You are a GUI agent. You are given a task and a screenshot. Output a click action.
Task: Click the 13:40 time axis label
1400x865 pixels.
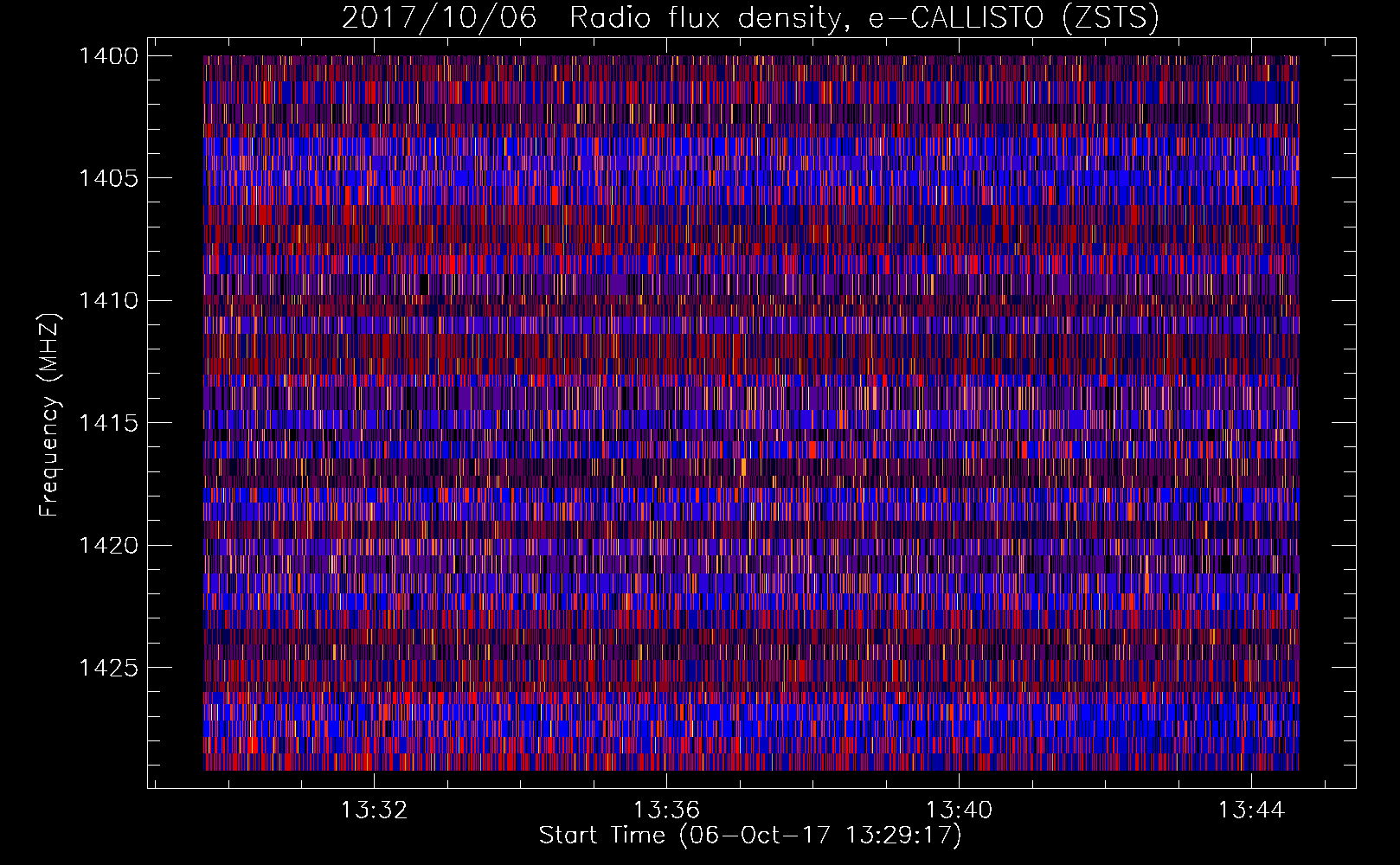(x=959, y=811)
